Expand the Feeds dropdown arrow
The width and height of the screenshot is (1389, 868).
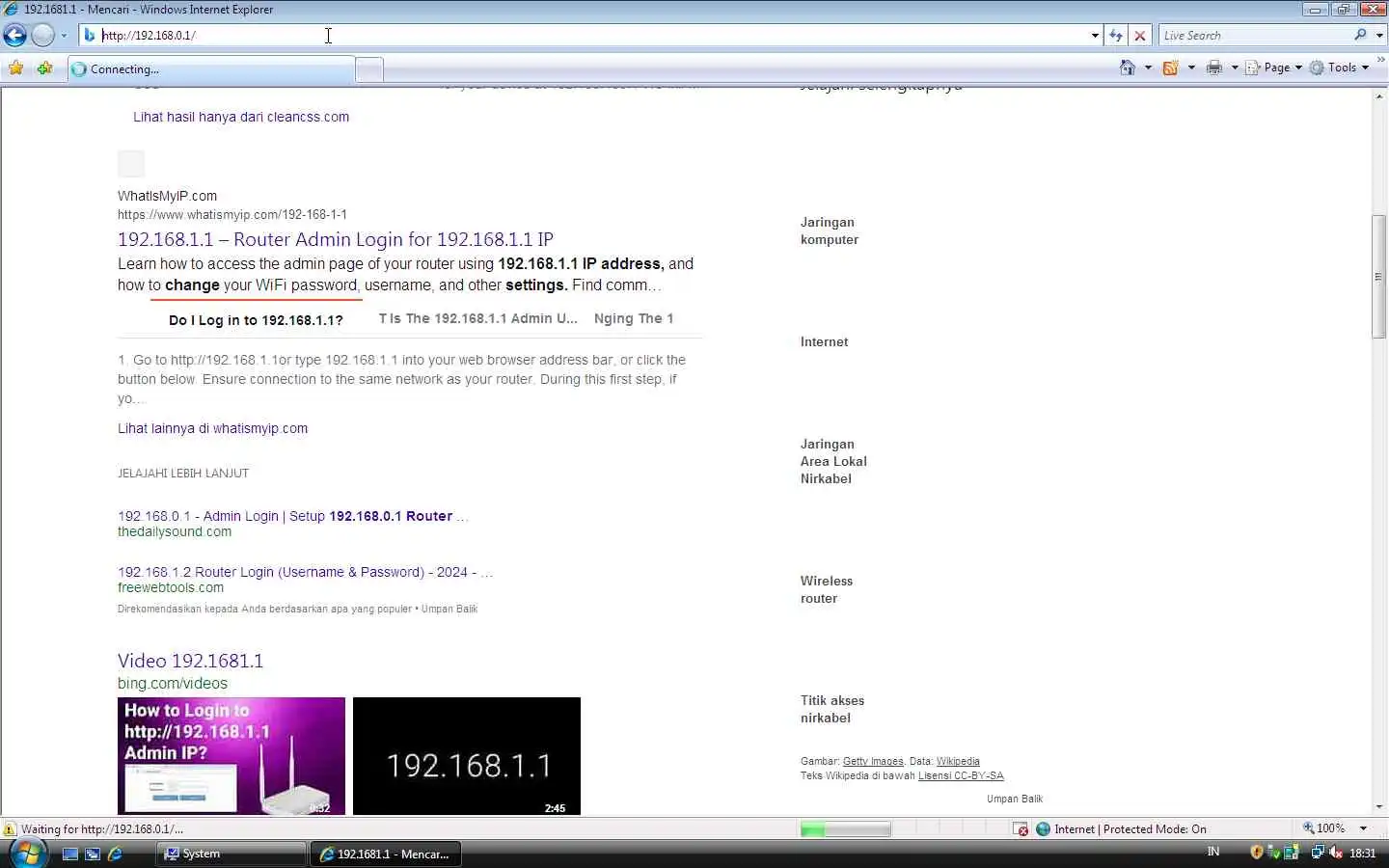(x=1191, y=68)
